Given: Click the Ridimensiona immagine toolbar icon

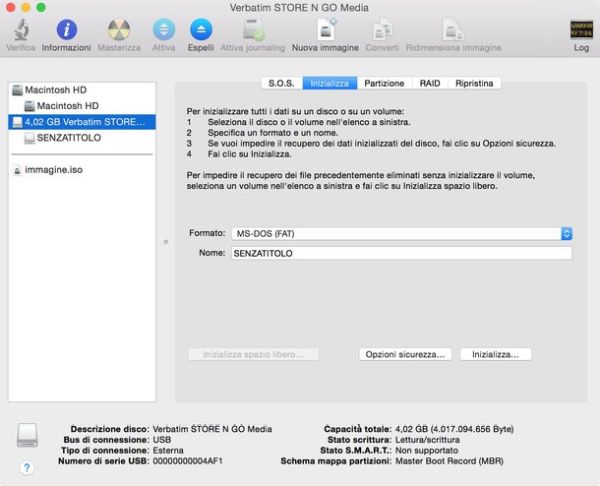Looking at the screenshot, I should point(453,30).
